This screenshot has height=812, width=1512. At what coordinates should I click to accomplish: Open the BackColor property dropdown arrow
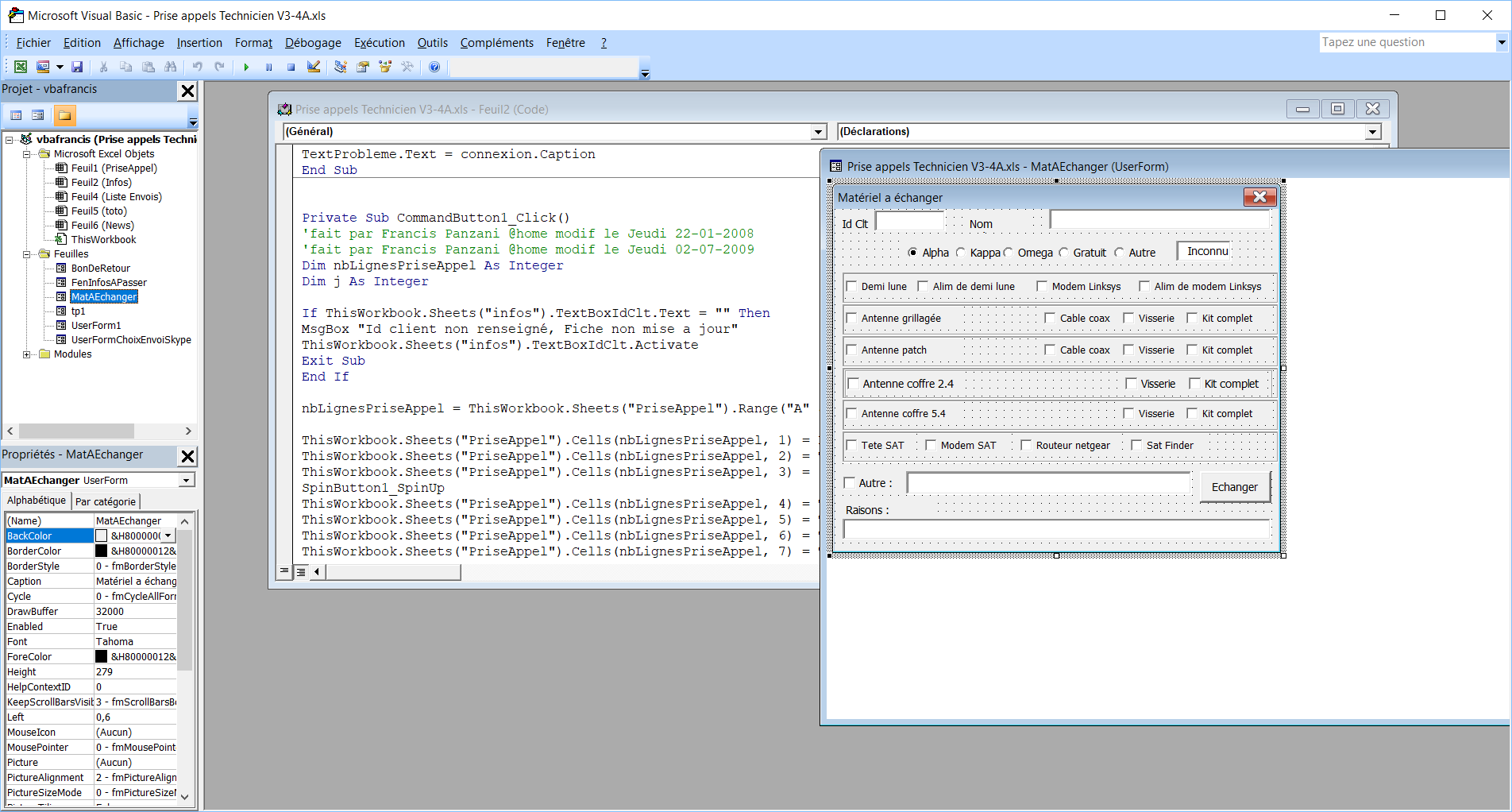click(x=168, y=536)
